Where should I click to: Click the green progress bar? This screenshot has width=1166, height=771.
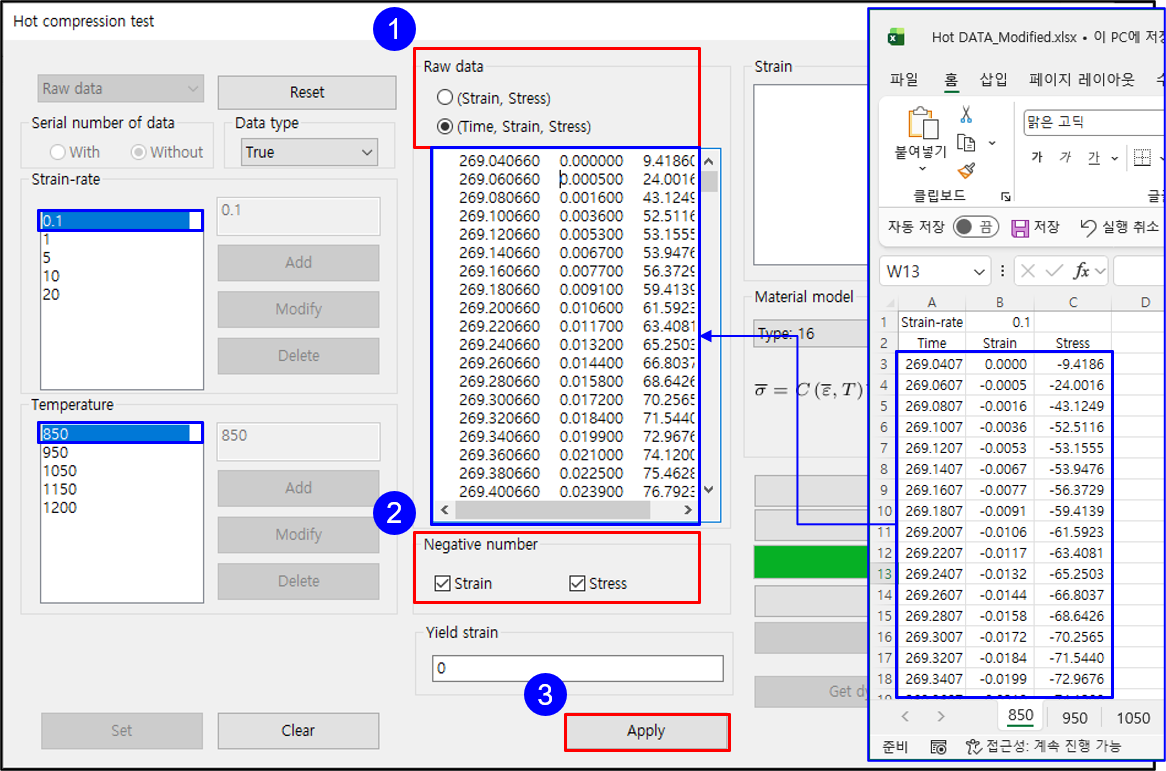811,561
